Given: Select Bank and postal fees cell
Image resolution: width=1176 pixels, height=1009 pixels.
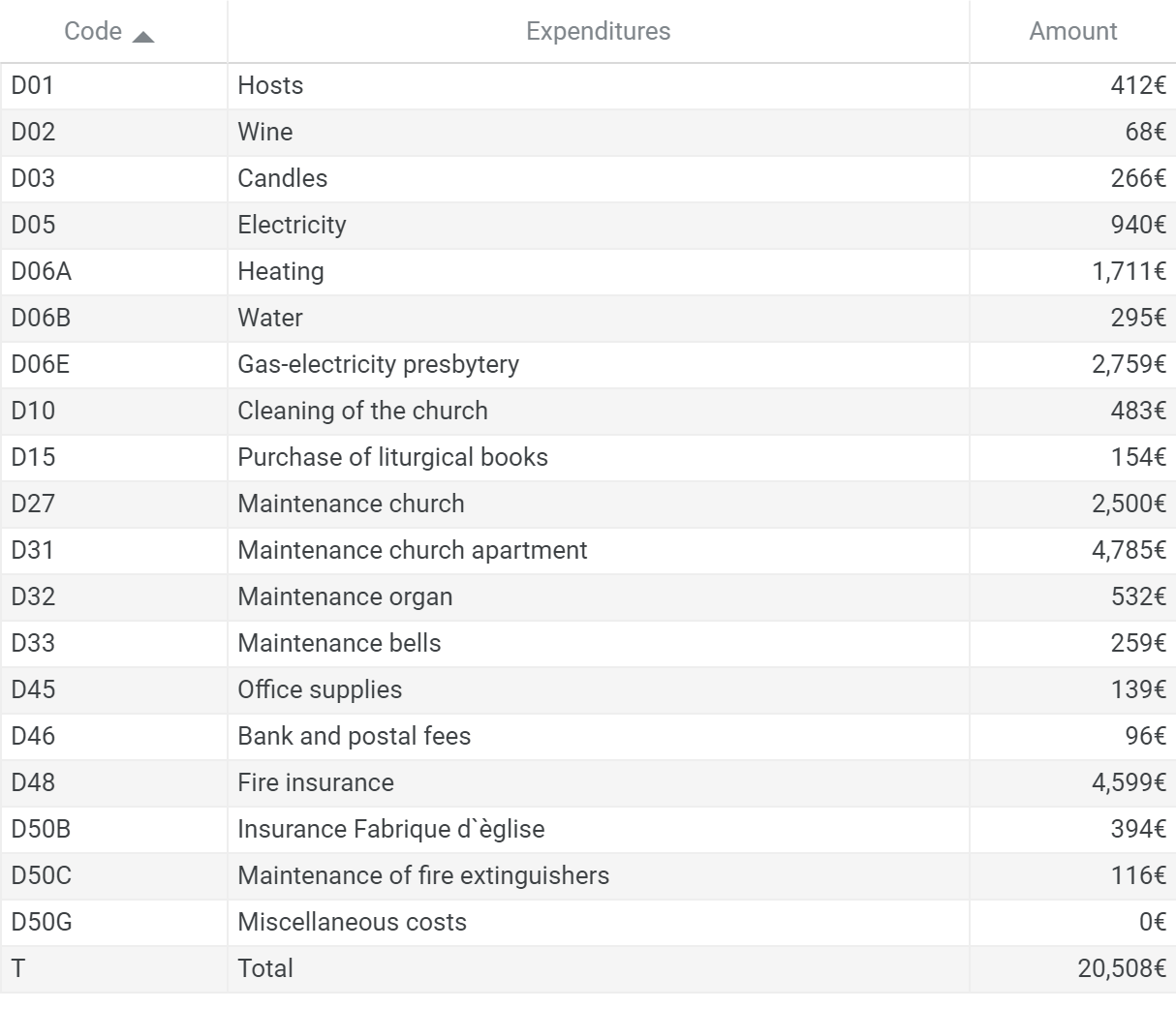Looking at the screenshot, I should [598, 736].
